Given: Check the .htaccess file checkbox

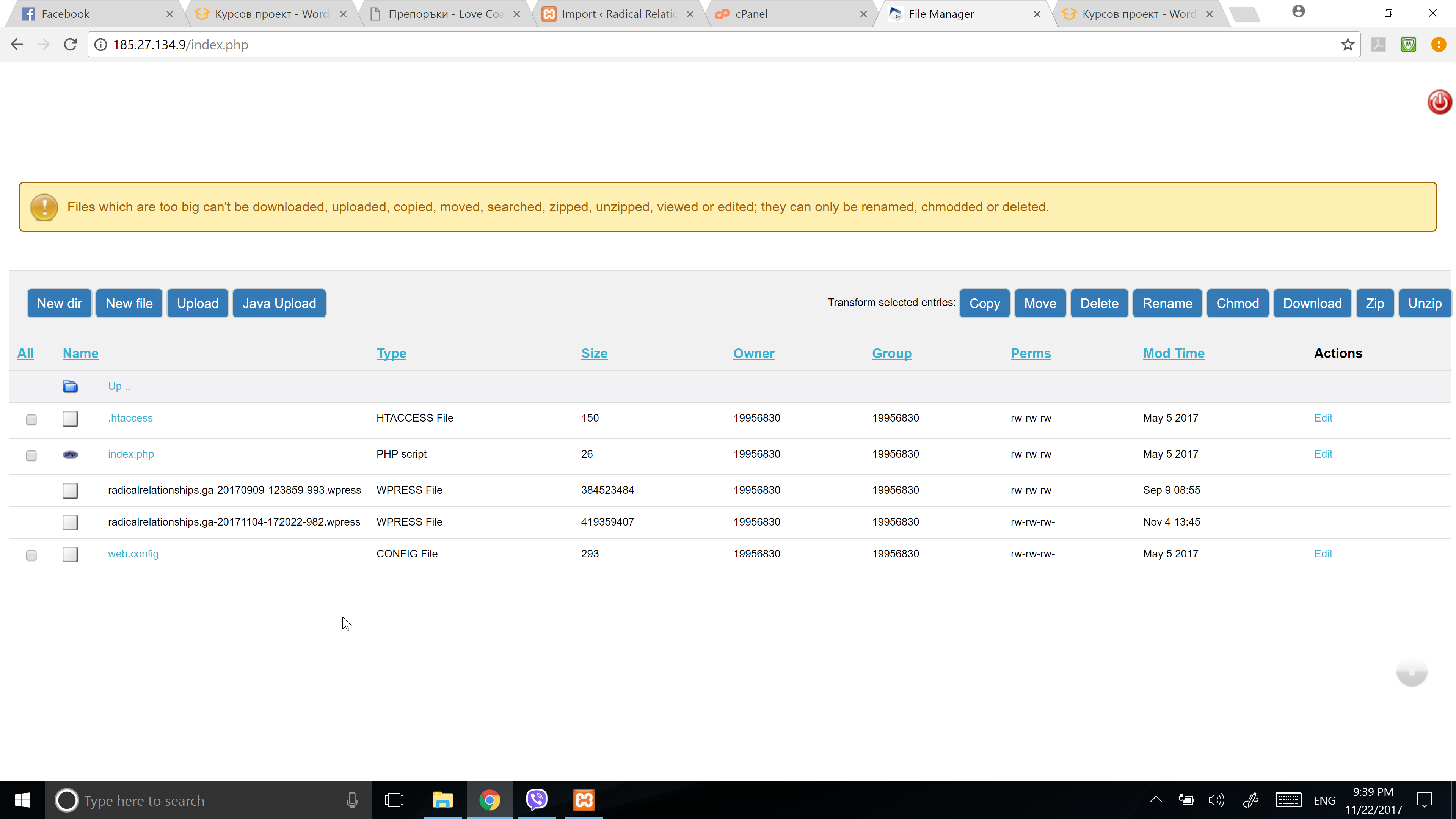Looking at the screenshot, I should point(31,419).
